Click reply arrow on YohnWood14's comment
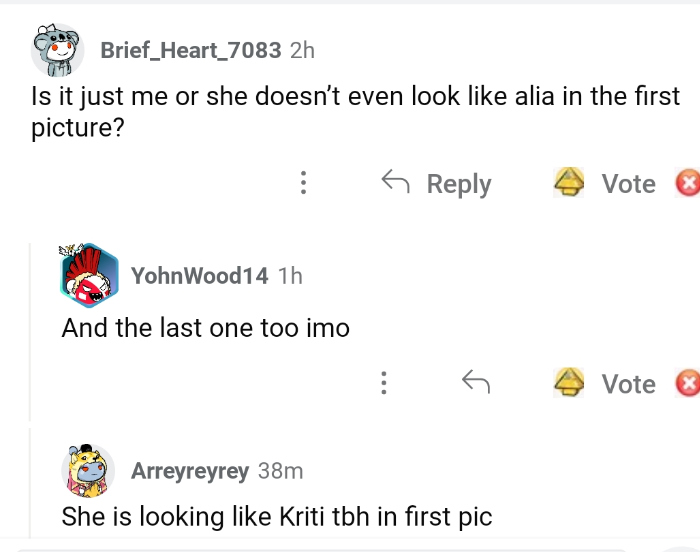Screen dimensions: 700x552 [475, 383]
